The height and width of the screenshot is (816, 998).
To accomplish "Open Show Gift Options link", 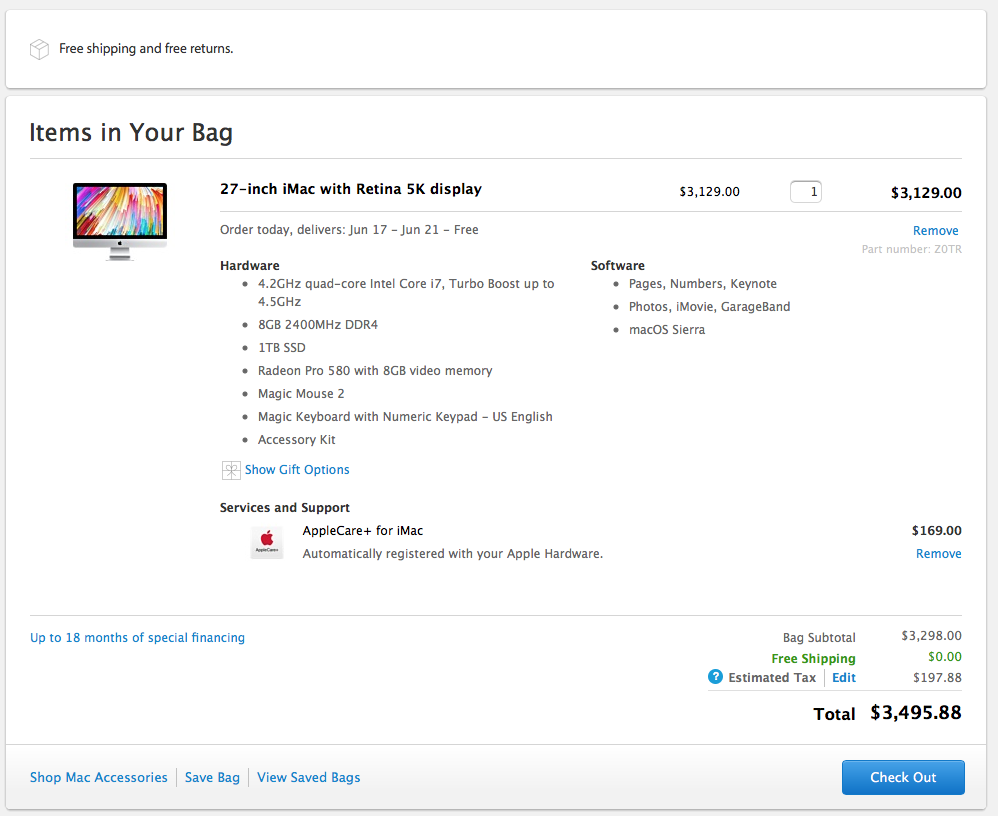I will pos(297,470).
